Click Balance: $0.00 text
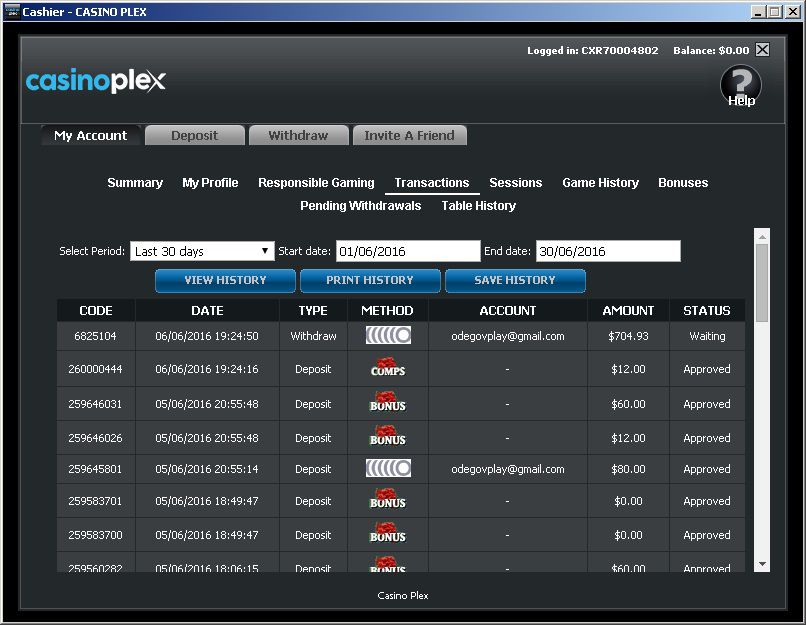The image size is (806, 625). click(x=711, y=50)
